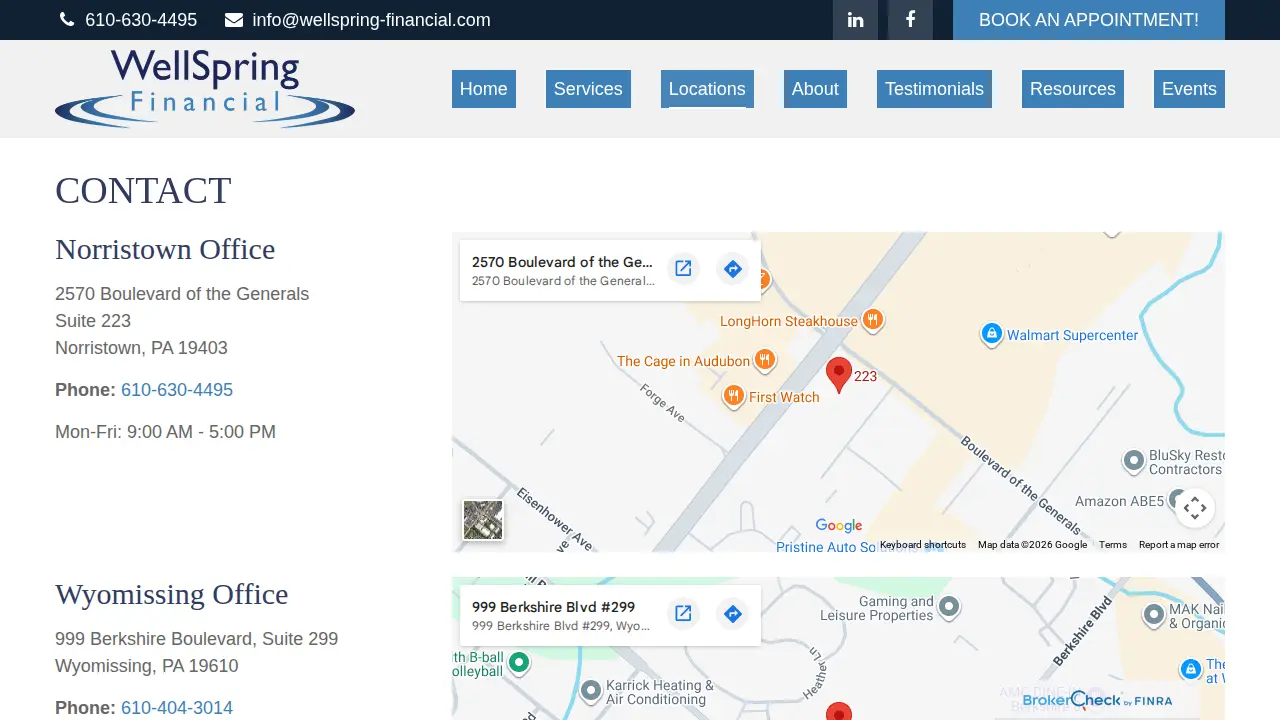Go to the Events page
The height and width of the screenshot is (720, 1280).
pos(1189,89)
